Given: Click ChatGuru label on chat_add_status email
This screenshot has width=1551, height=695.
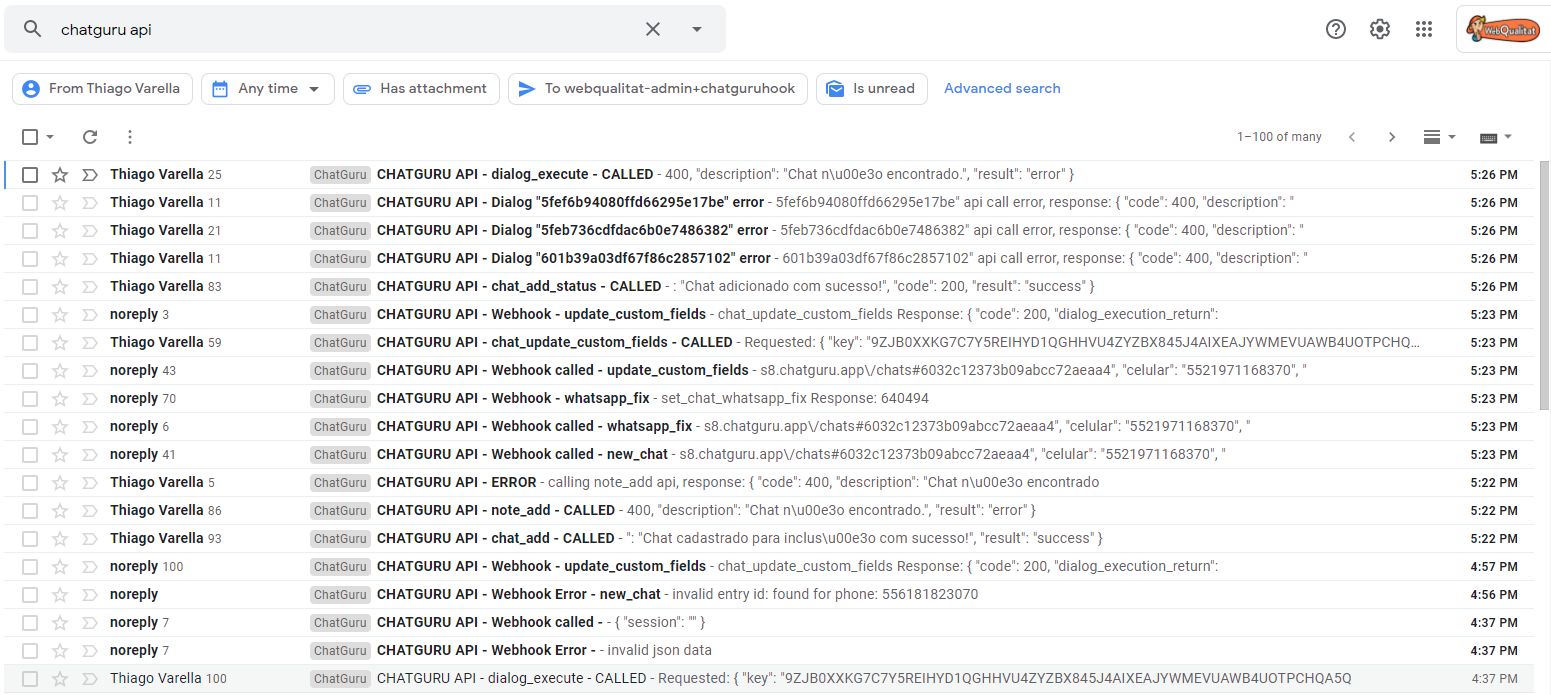Looking at the screenshot, I should tap(341, 287).
